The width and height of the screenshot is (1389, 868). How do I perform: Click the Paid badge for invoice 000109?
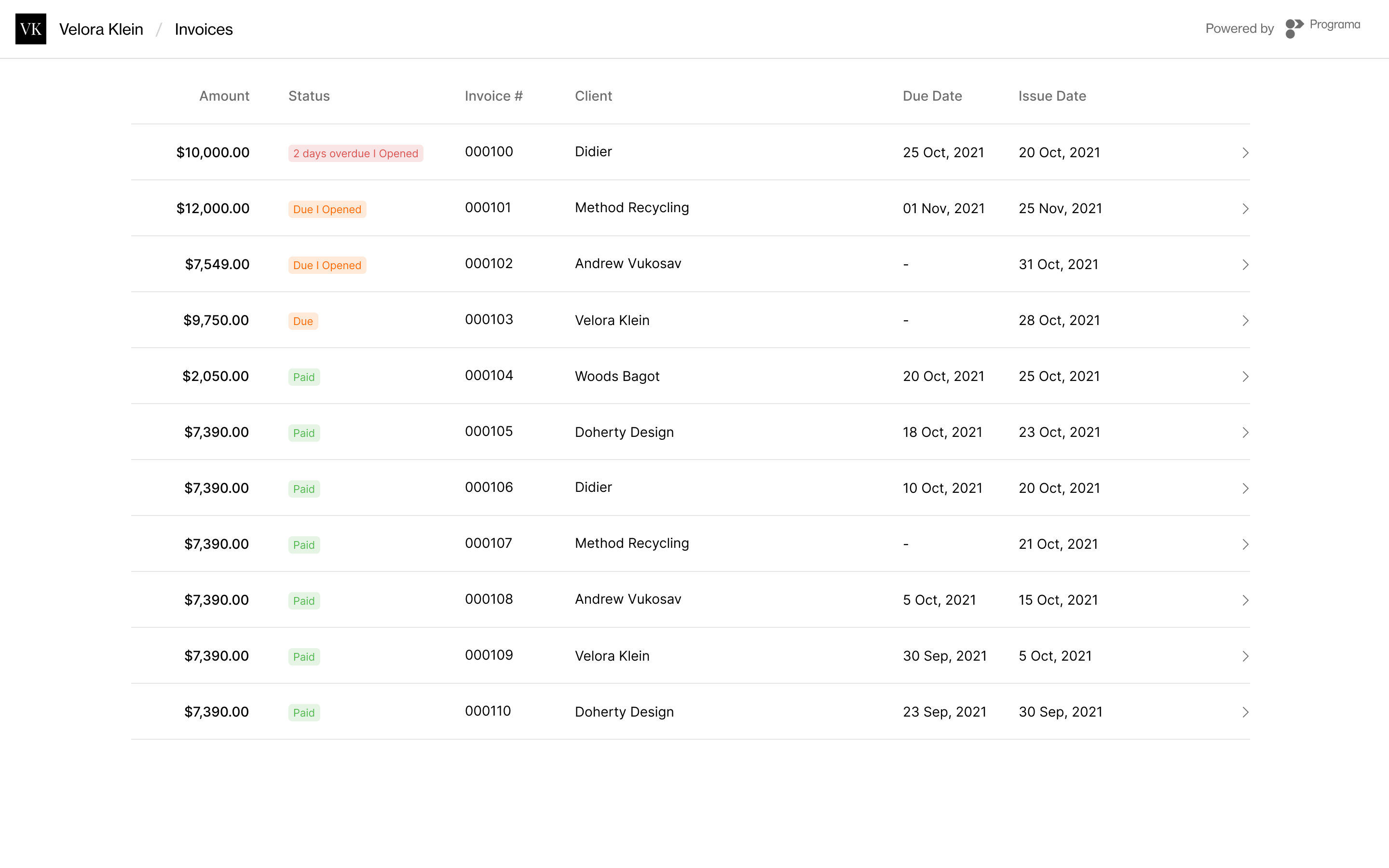pyautogui.click(x=304, y=657)
